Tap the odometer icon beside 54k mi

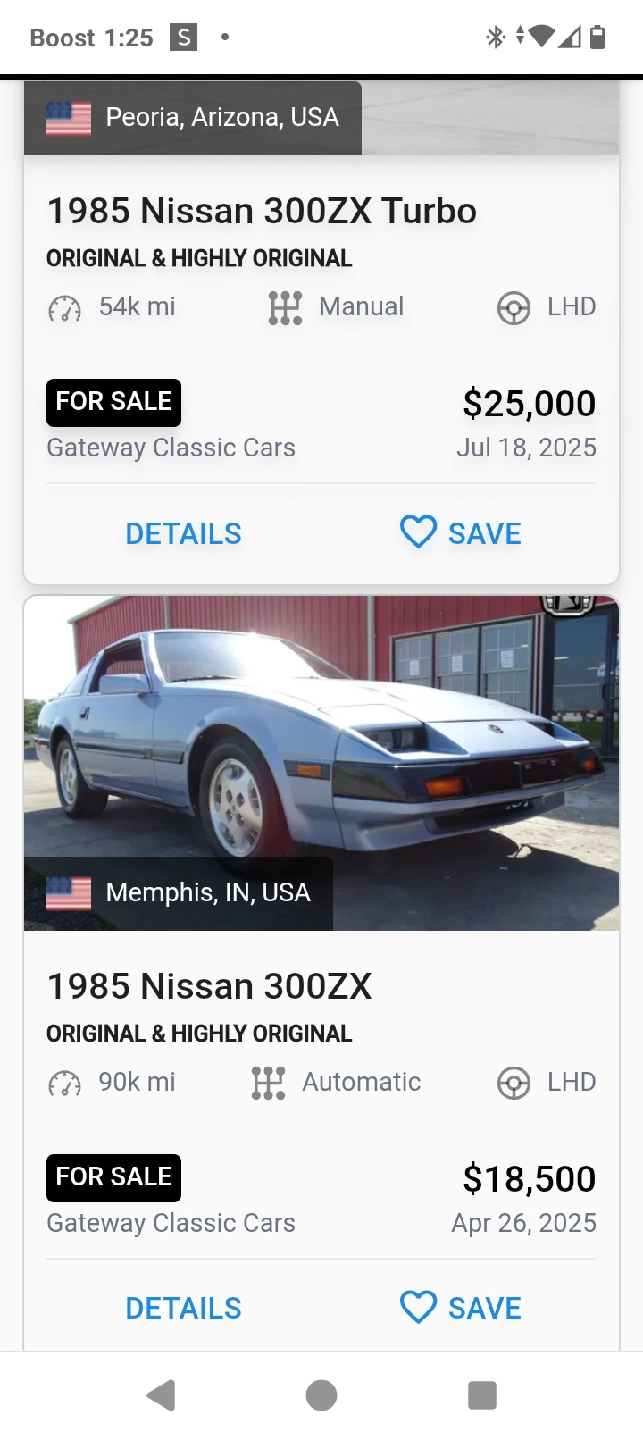click(x=65, y=308)
